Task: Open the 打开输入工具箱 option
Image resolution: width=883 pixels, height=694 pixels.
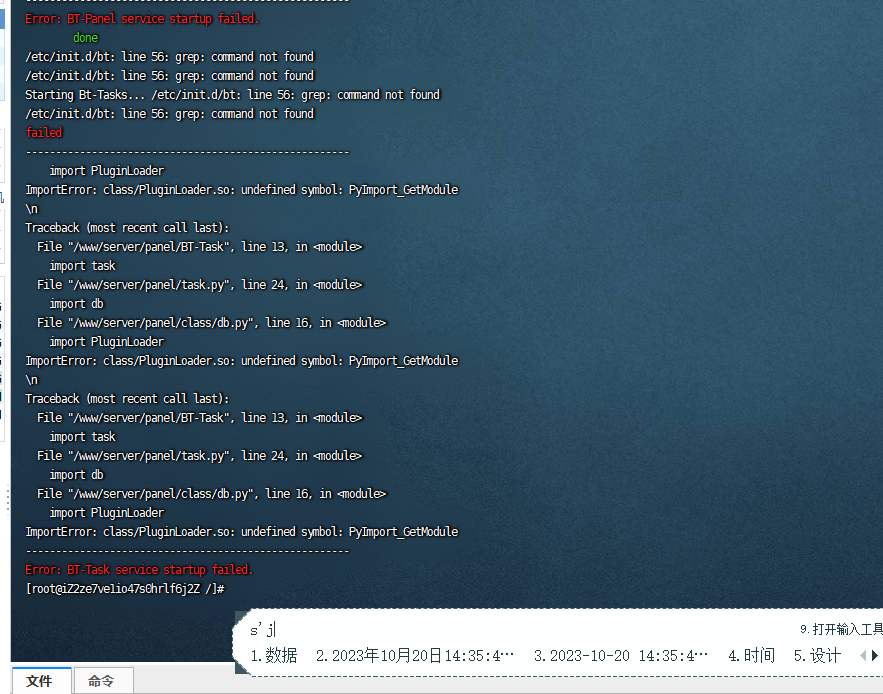Action: click(841, 630)
